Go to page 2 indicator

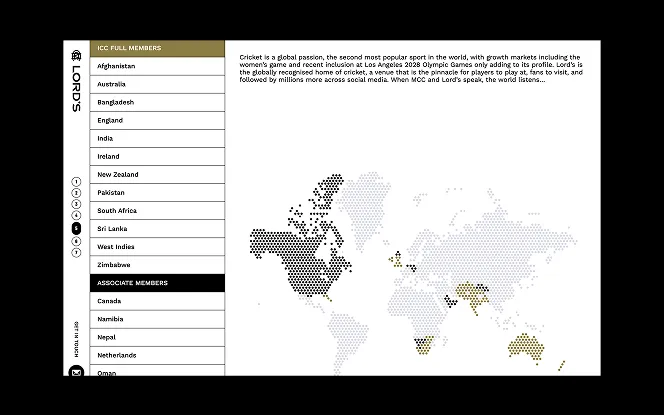point(76,193)
